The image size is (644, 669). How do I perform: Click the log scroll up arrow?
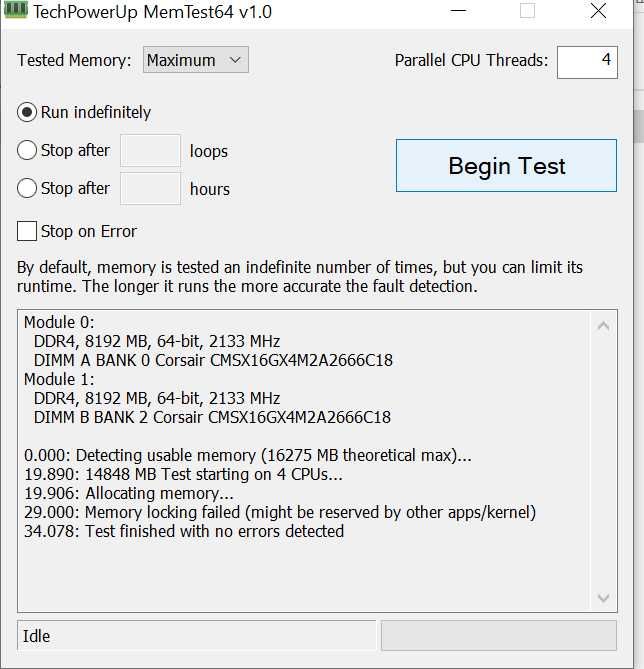point(603,326)
